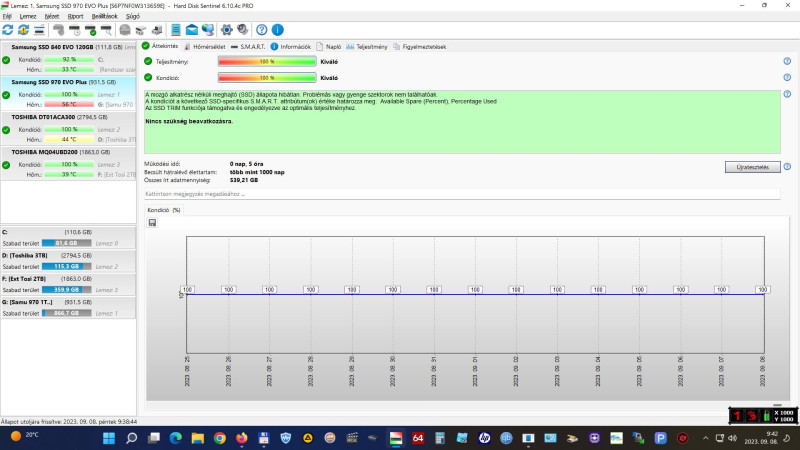Screen dimensions: 800x450
Task: Select the C: partition entry
Action: coord(68,238)
